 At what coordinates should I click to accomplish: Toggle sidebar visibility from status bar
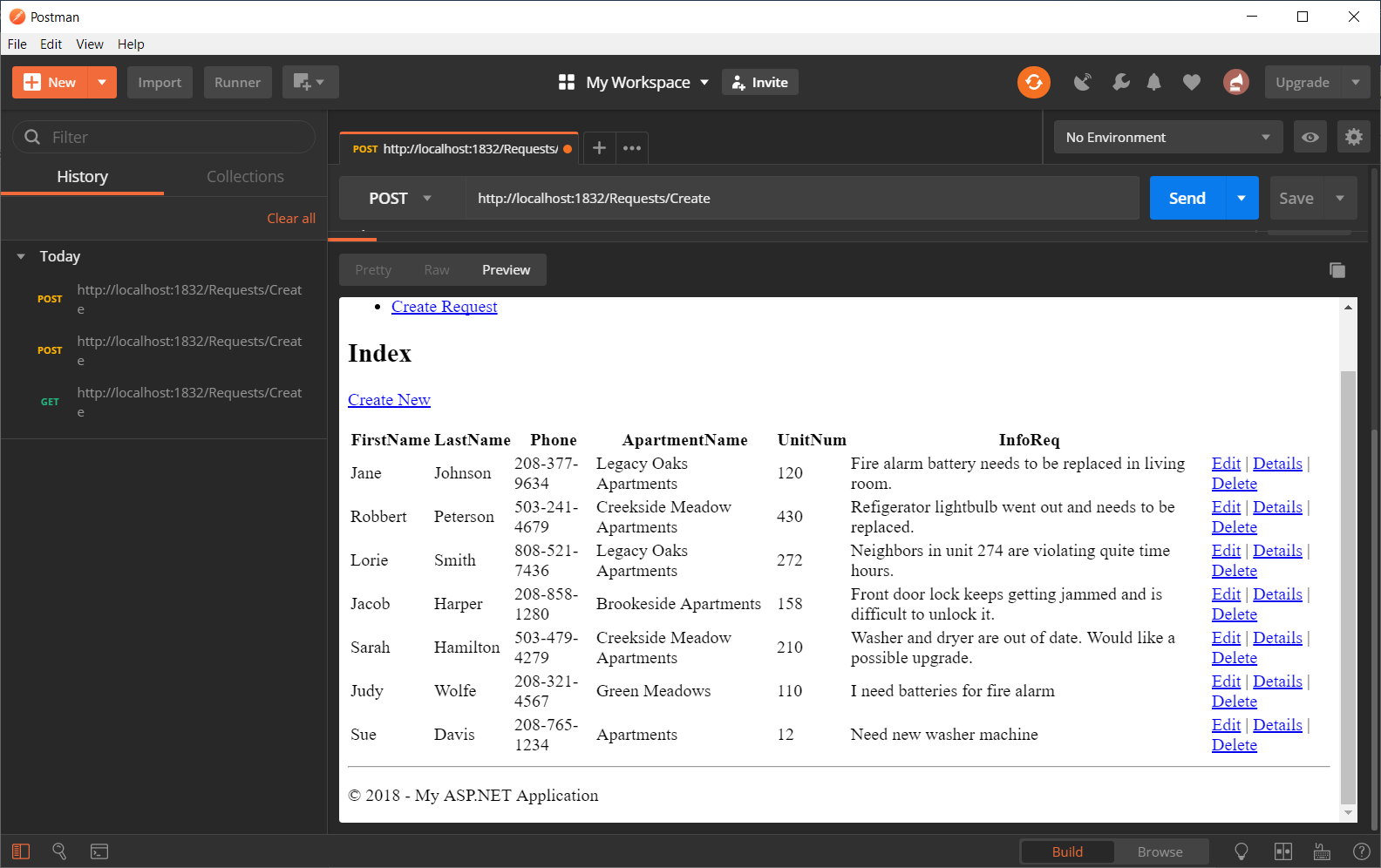[21, 851]
